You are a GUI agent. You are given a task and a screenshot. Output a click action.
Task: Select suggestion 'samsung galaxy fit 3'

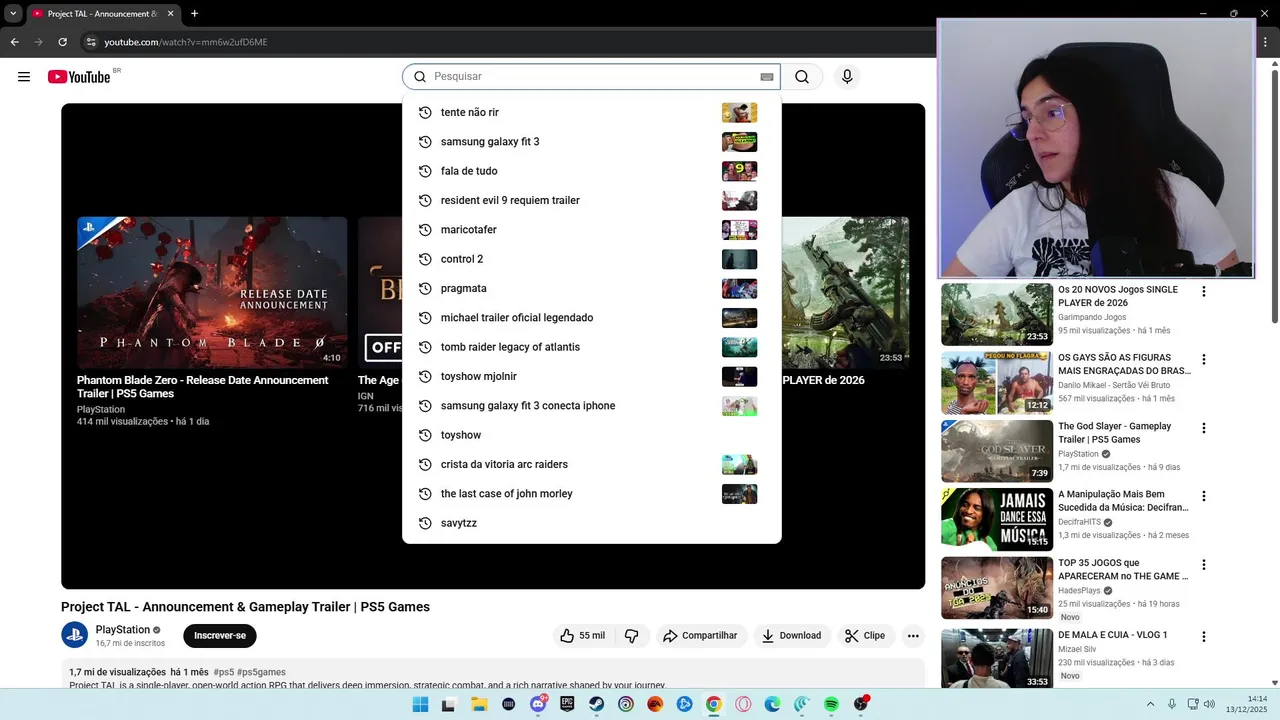click(x=591, y=142)
